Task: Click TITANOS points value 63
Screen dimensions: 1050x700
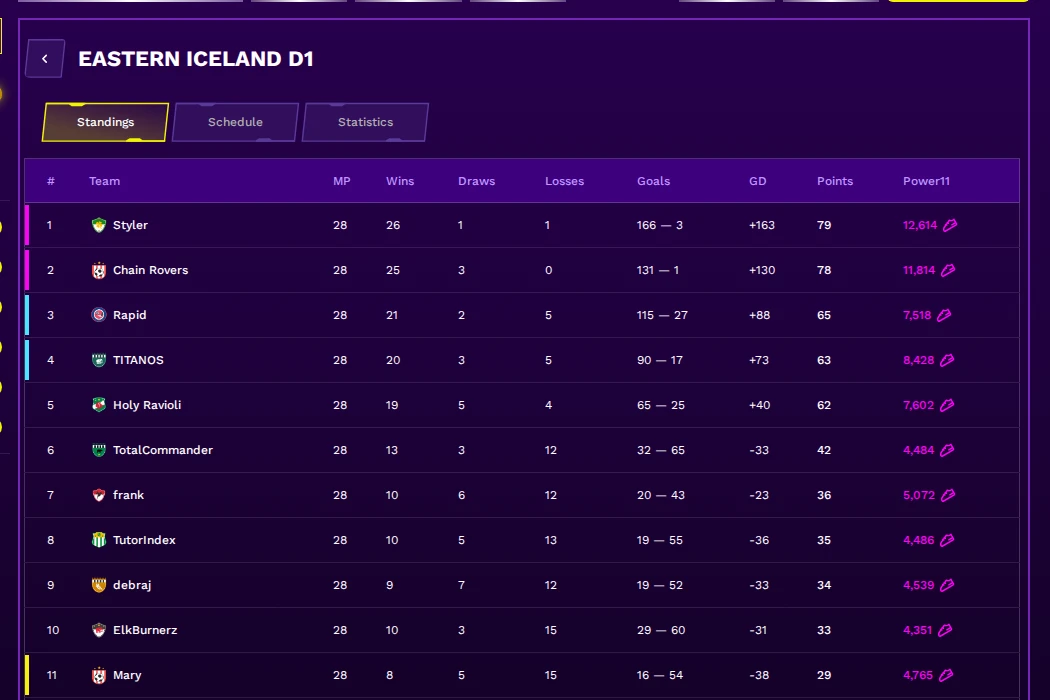Action: (824, 360)
